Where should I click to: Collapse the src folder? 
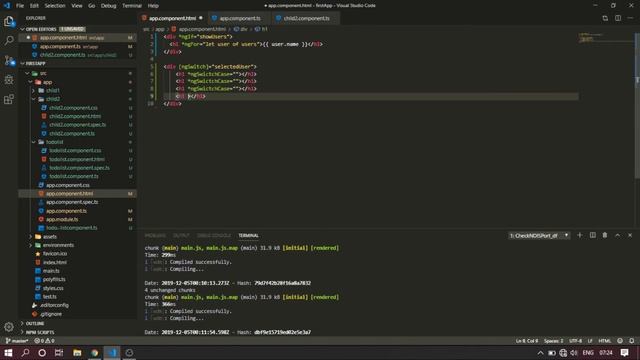[27, 73]
